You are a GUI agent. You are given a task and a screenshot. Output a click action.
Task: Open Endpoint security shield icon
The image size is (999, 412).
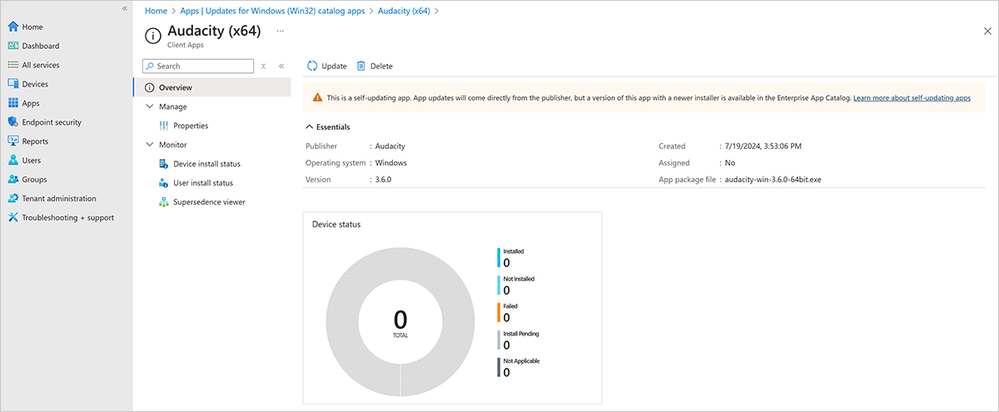coord(13,122)
